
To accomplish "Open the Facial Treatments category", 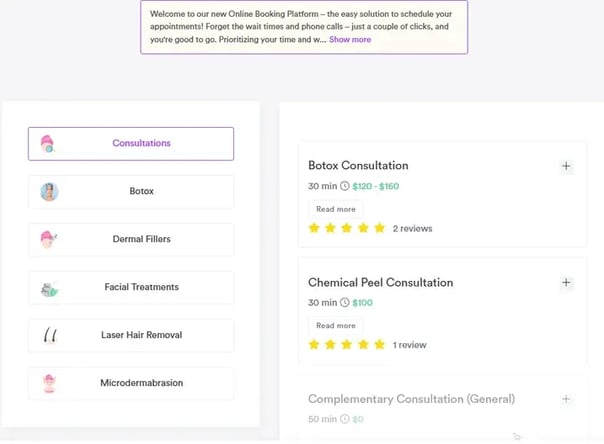I will [131, 288].
